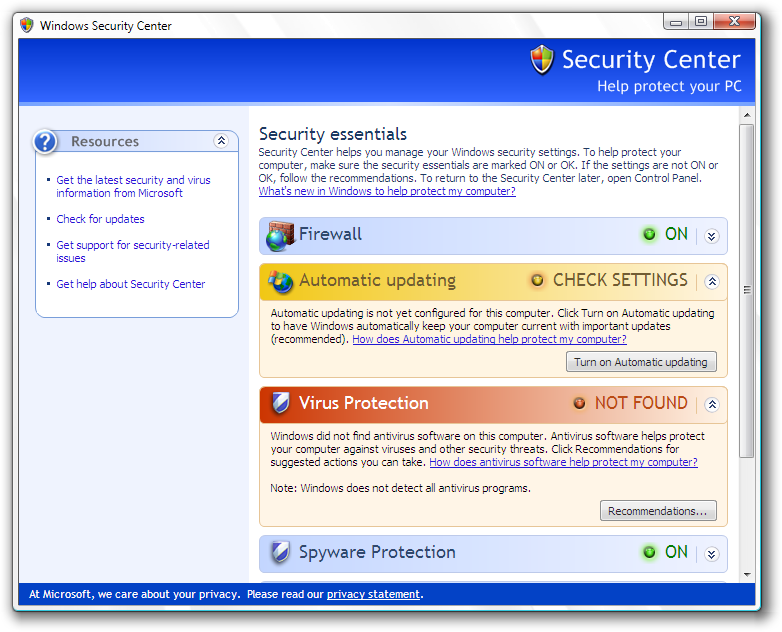Click the title bar Windows Security Center icon
782x632 pixels.
[26, 25]
